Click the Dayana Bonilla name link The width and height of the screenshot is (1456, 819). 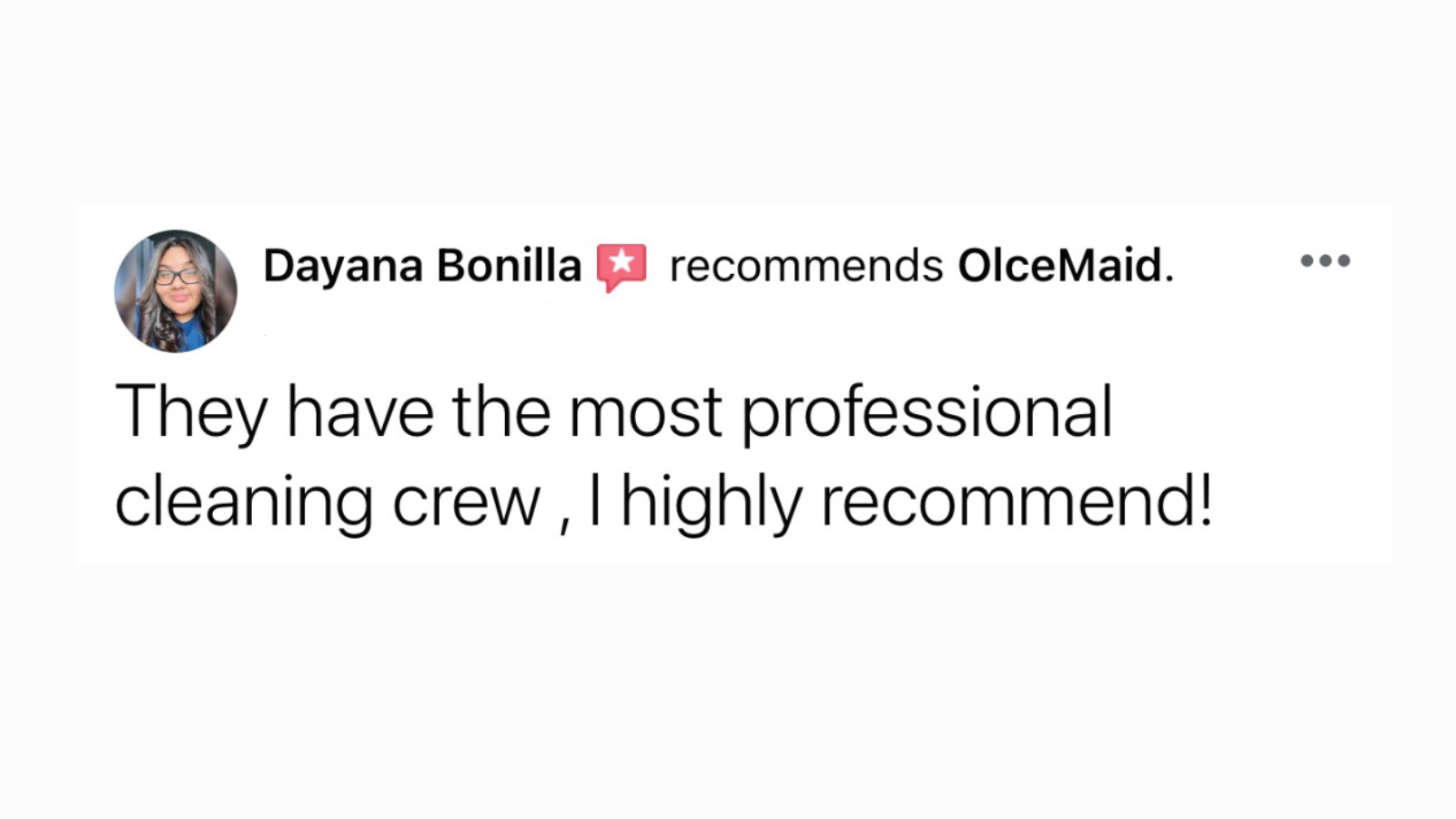tap(421, 267)
